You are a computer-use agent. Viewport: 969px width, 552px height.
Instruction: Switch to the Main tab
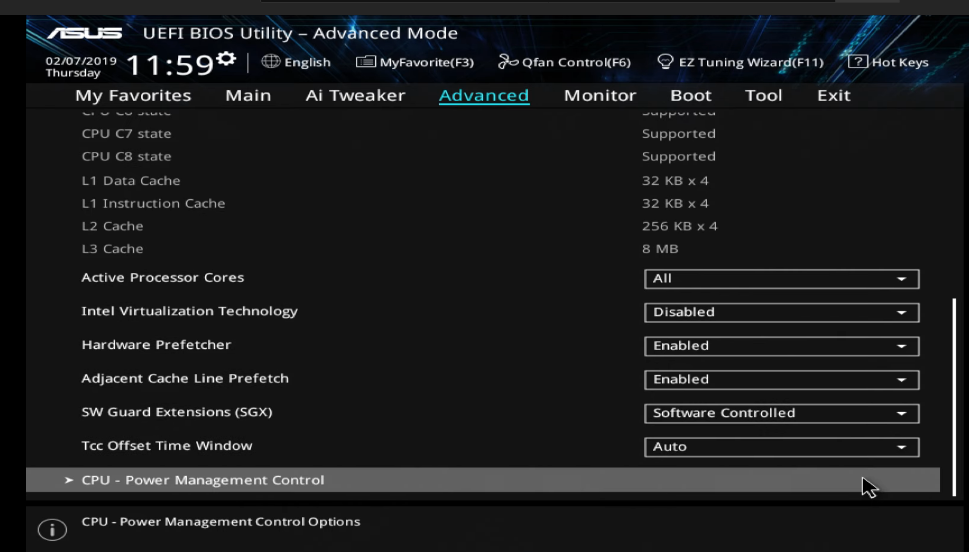coord(248,95)
